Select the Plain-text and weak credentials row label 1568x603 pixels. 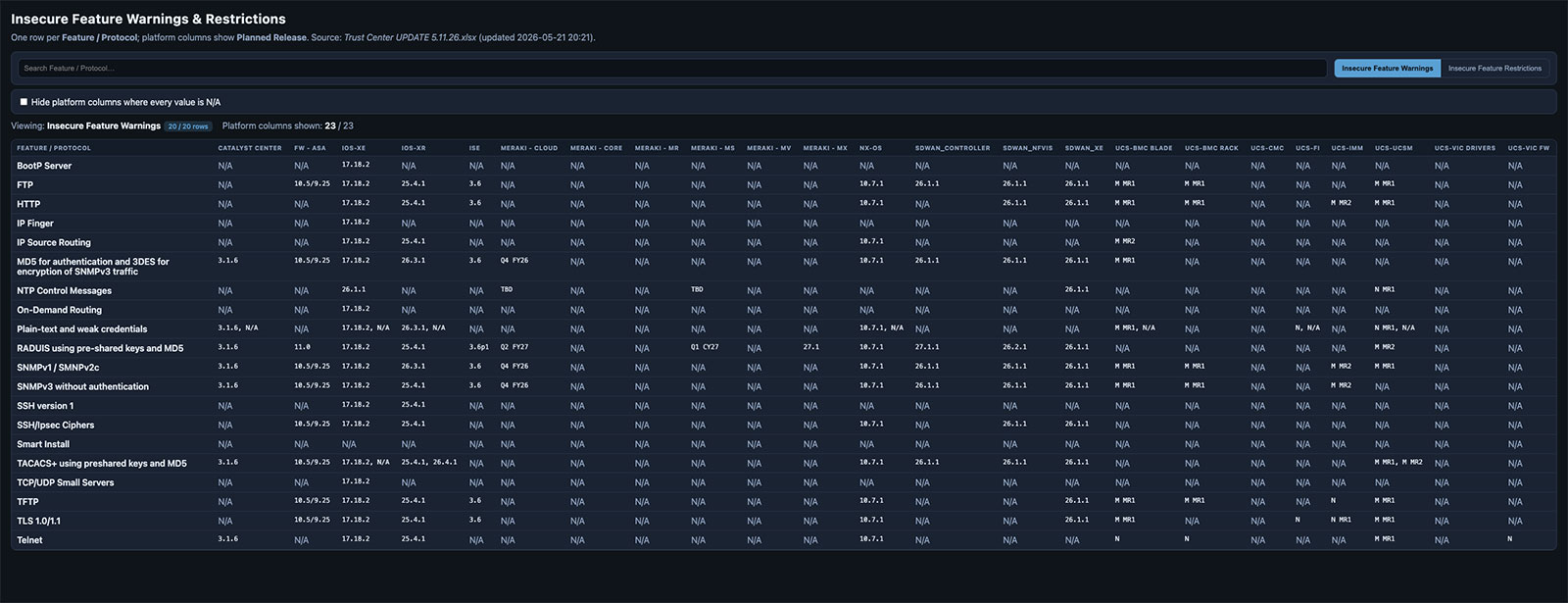coord(81,329)
